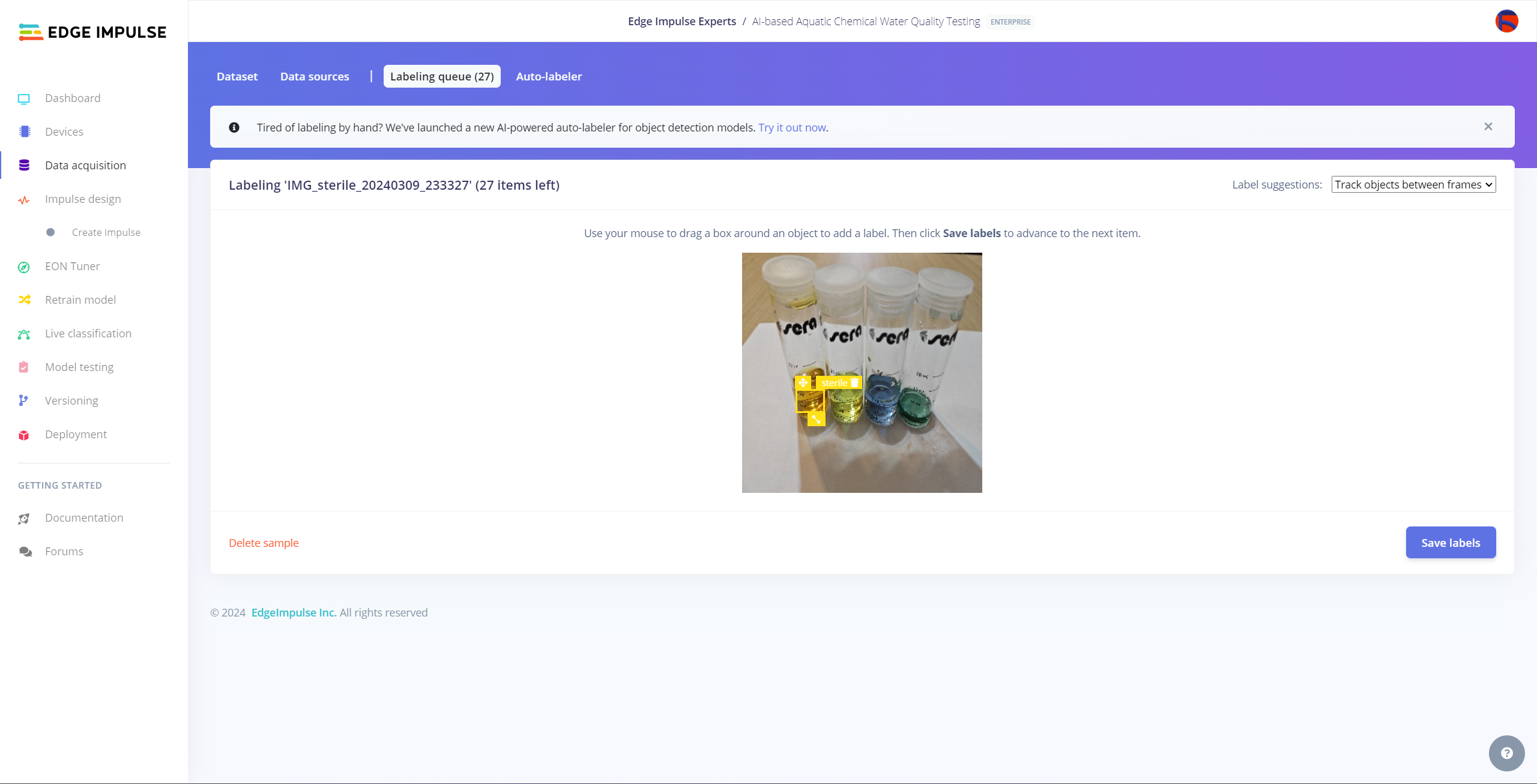Click the Live classification icon
Screen dimensions: 1537x784
(x=25, y=333)
